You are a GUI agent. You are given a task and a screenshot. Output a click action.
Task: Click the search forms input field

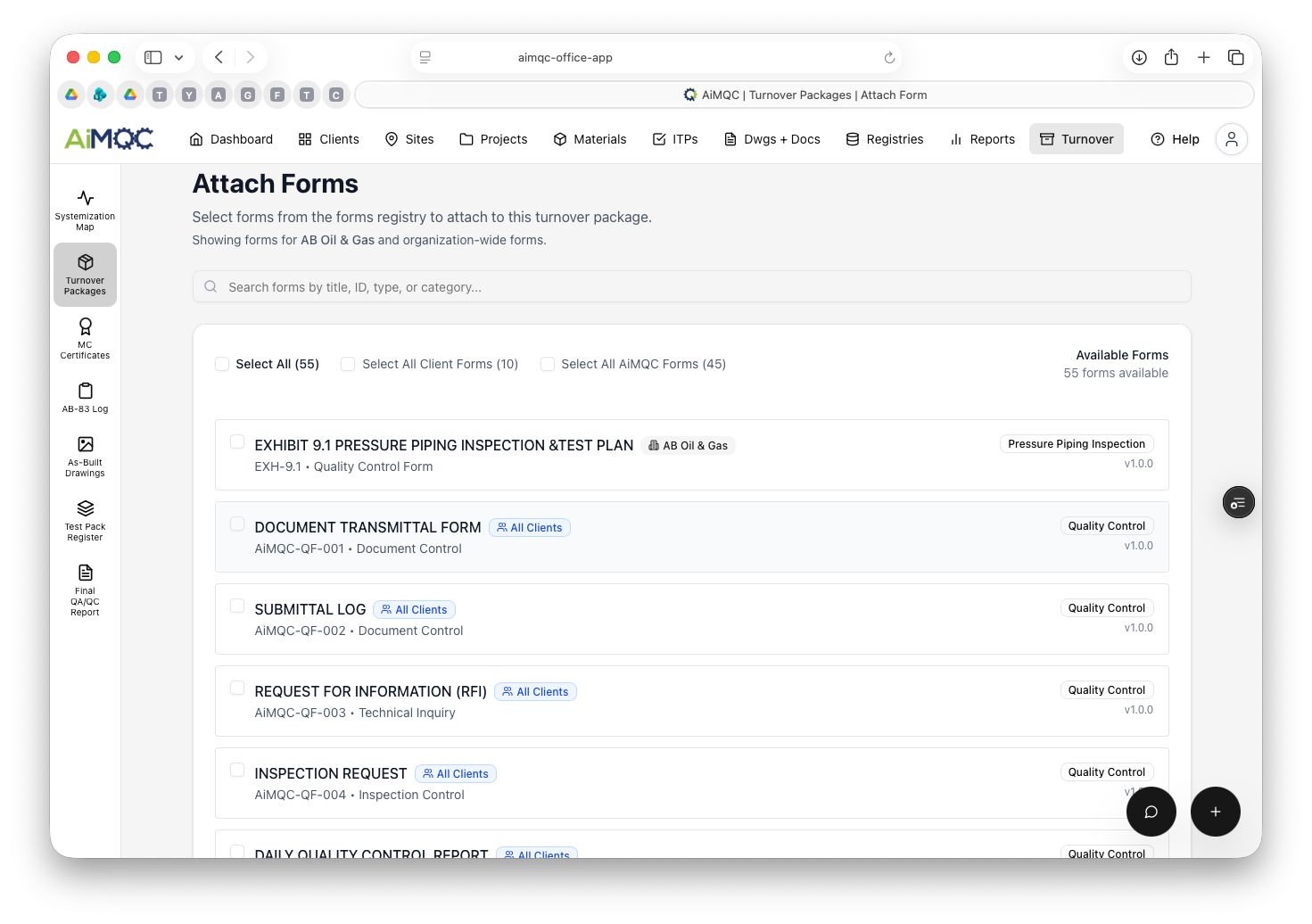(x=691, y=287)
